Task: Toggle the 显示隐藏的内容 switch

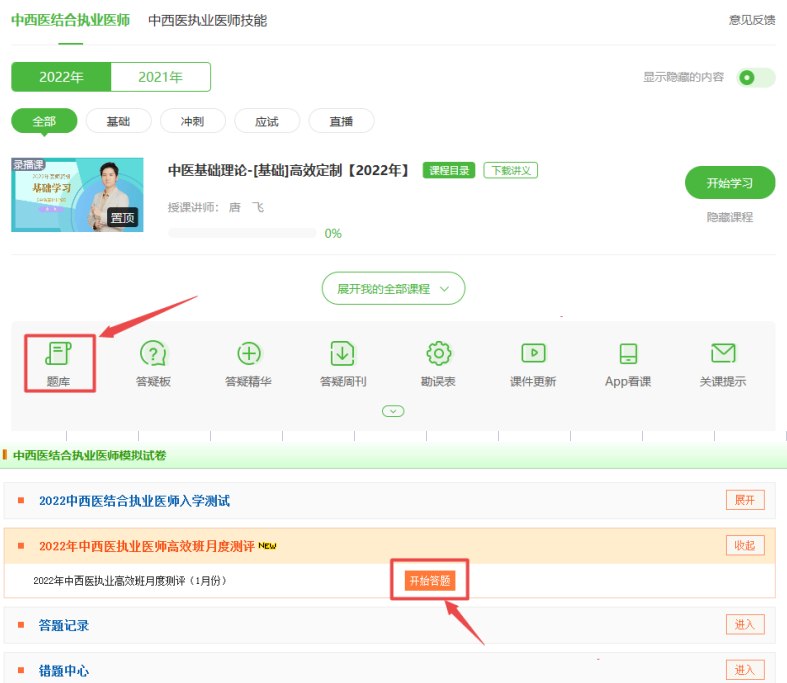Action: [x=755, y=78]
